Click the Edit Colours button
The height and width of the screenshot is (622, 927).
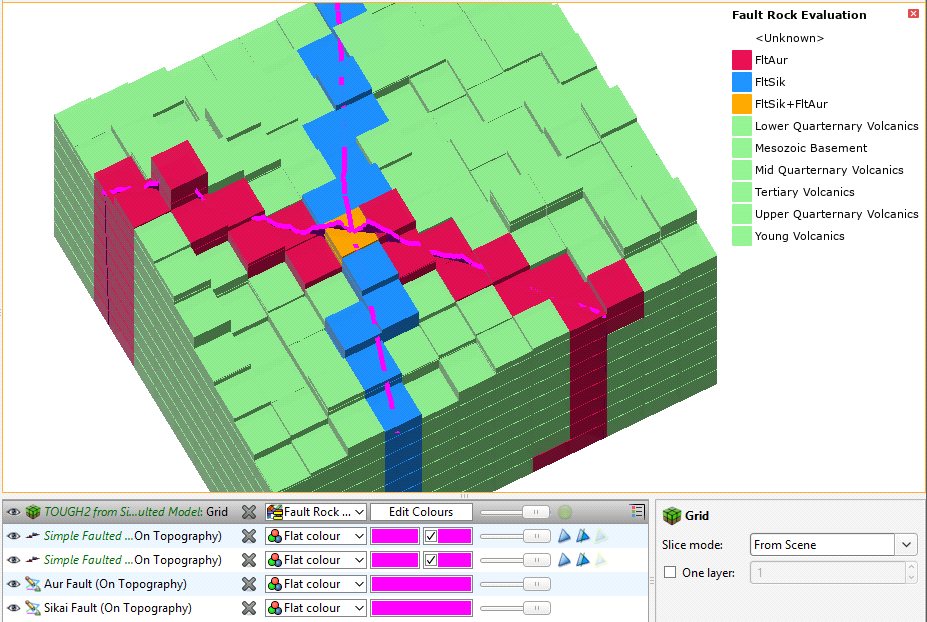pos(421,512)
